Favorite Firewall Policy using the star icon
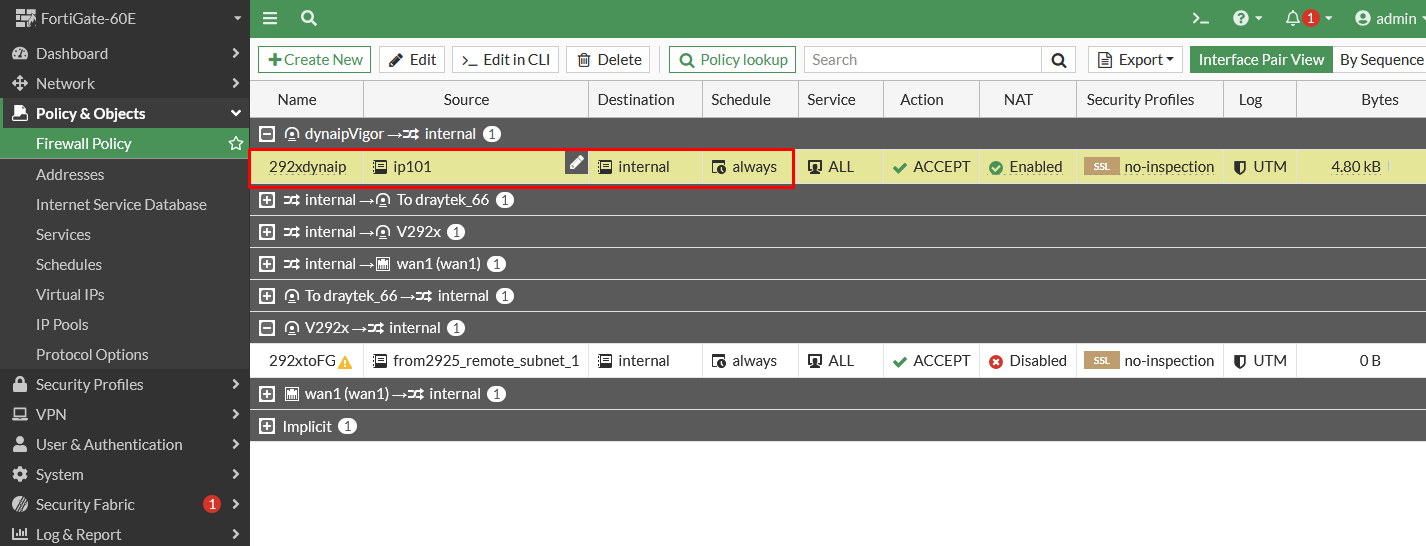The image size is (1426, 546). 236,144
